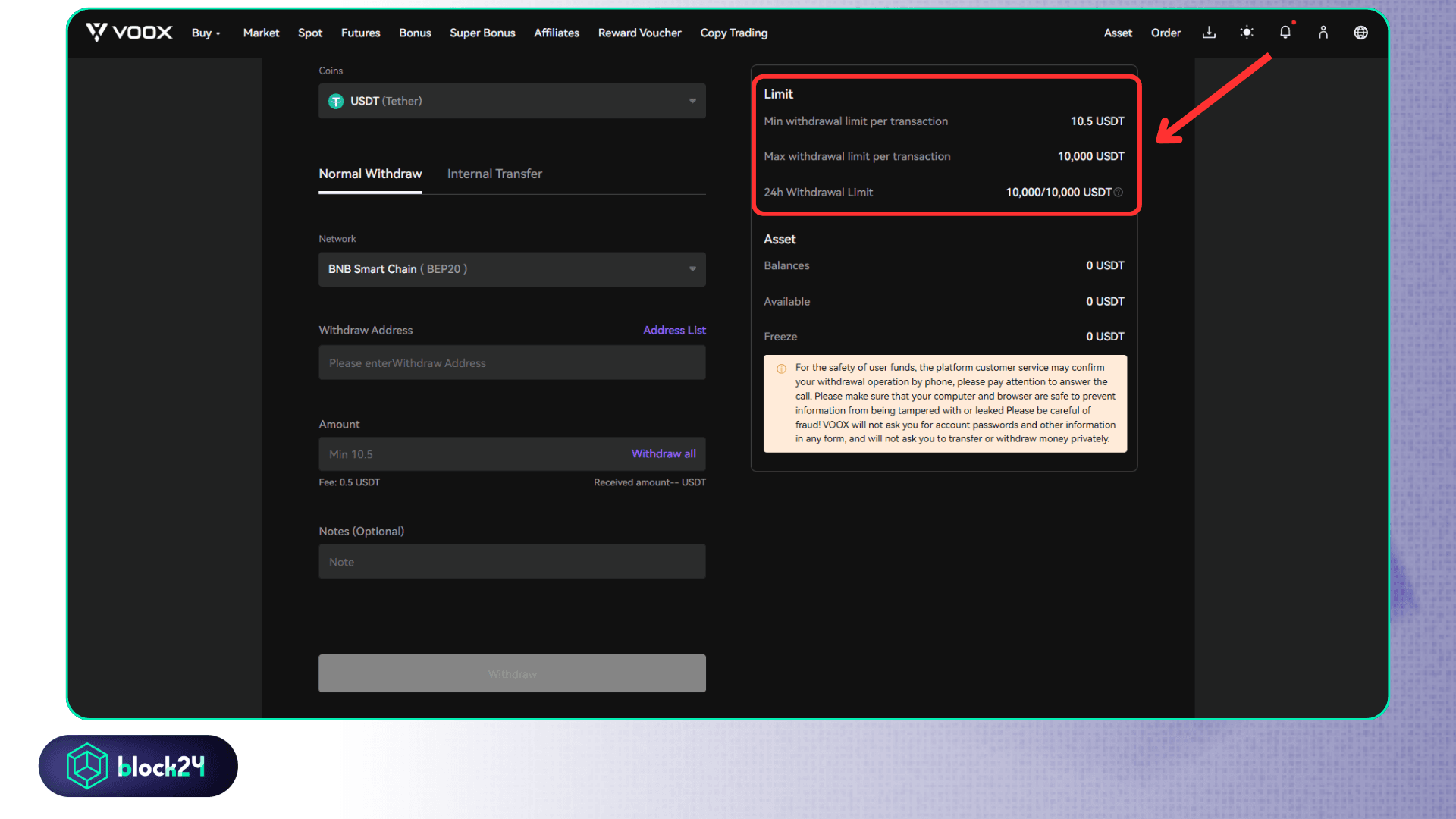Open notifications bell icon

pos(1285,33)
